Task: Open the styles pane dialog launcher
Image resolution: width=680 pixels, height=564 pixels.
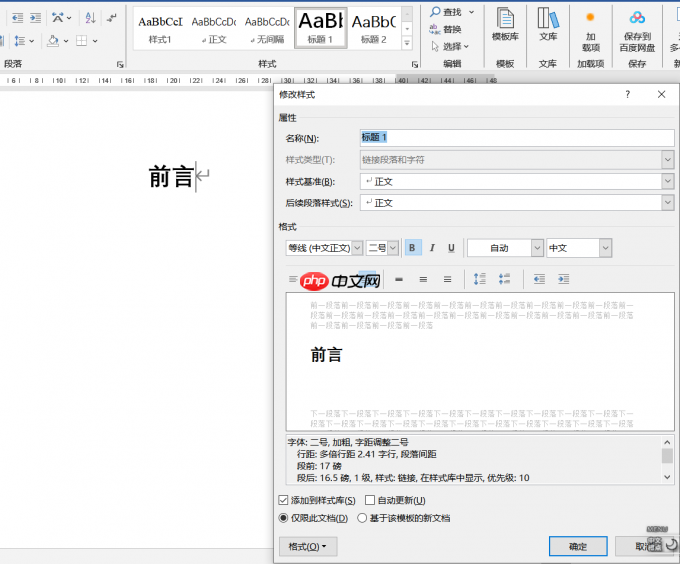Action: (415, 64)
